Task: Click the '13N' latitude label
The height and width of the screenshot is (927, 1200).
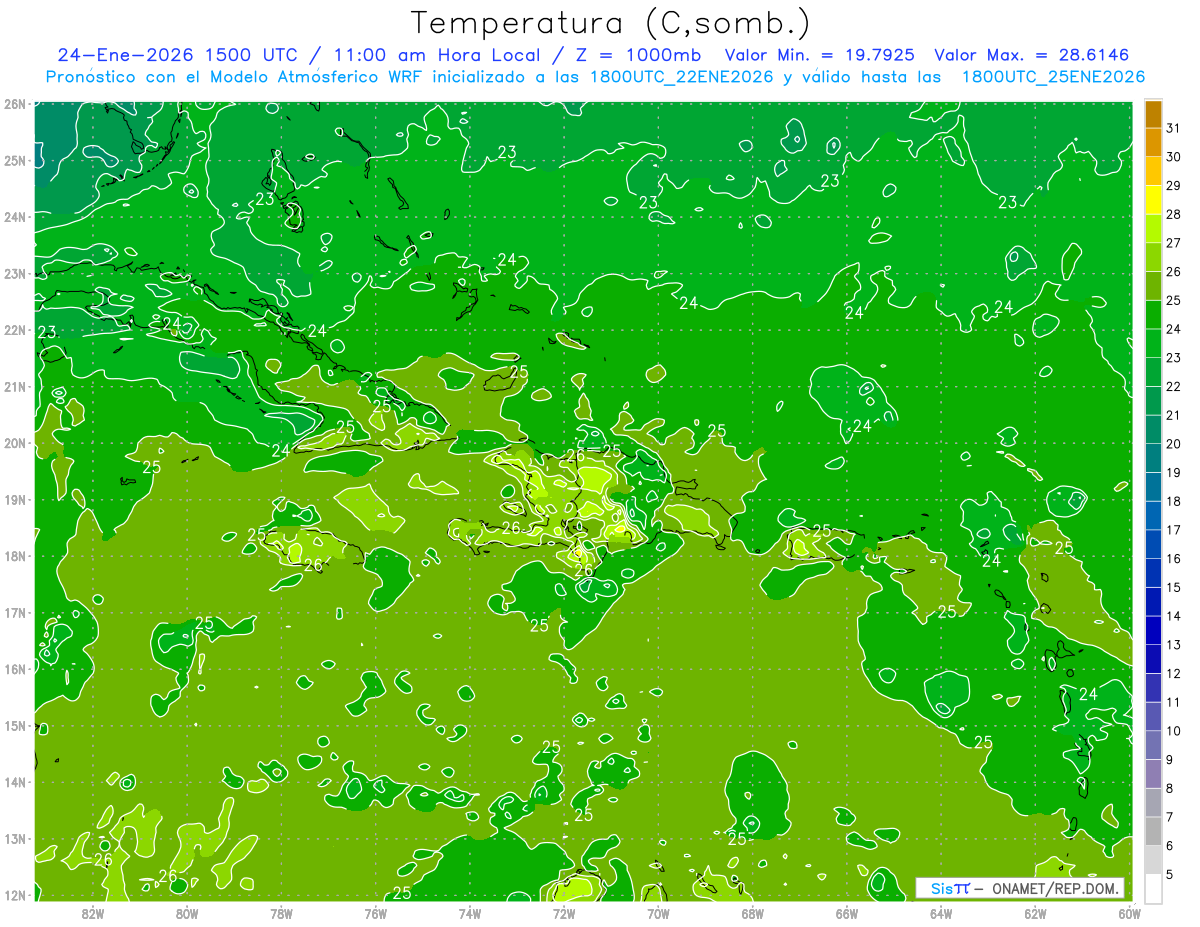Action: 14,838
